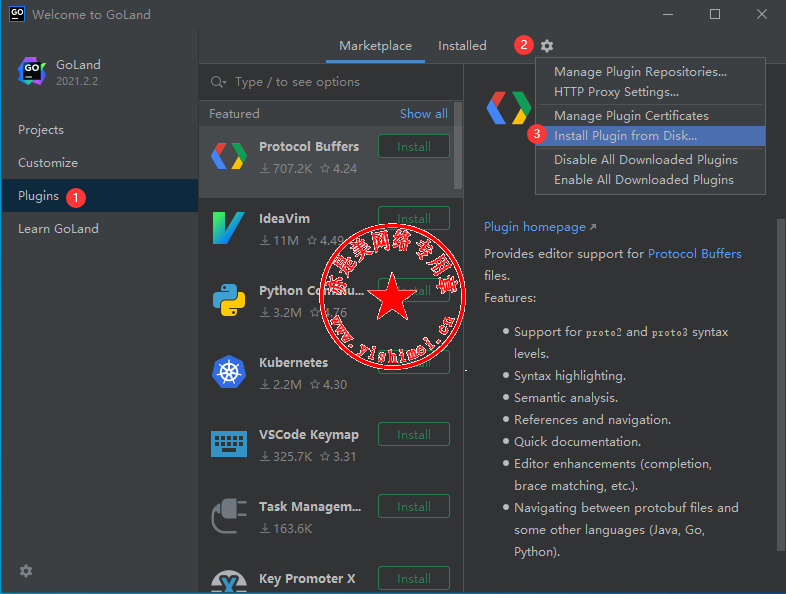Click the plugin description scrollbar
This screenshot has height=594, width=786.
coord(780,386)
